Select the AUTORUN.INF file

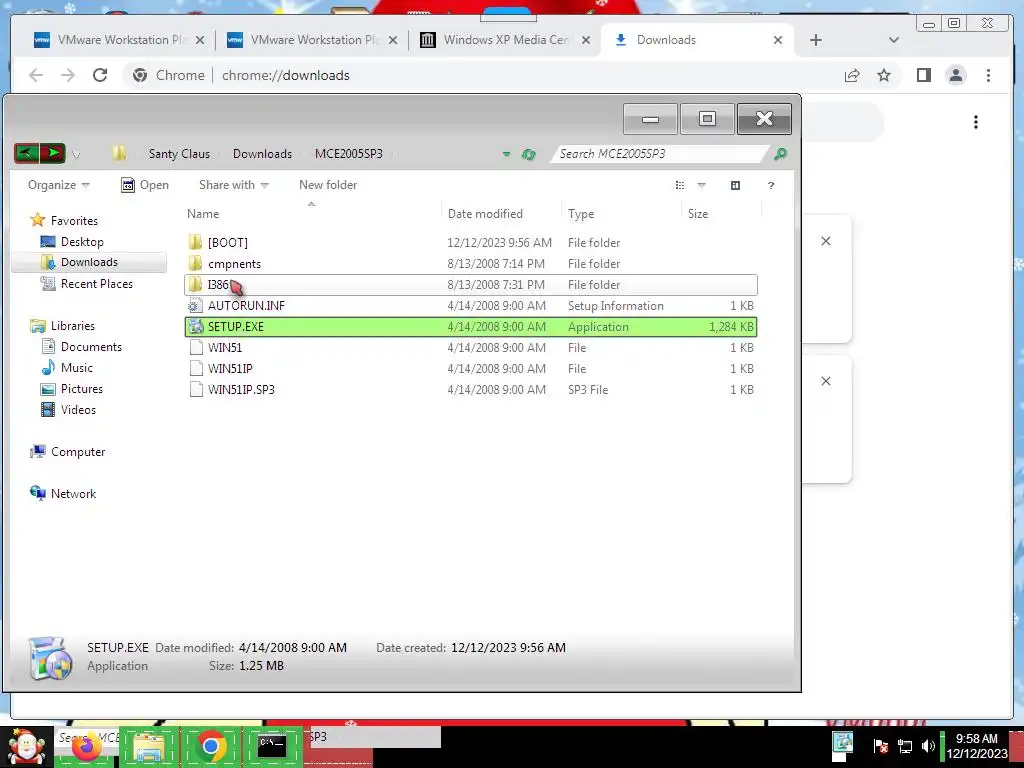tap(470, 306)
